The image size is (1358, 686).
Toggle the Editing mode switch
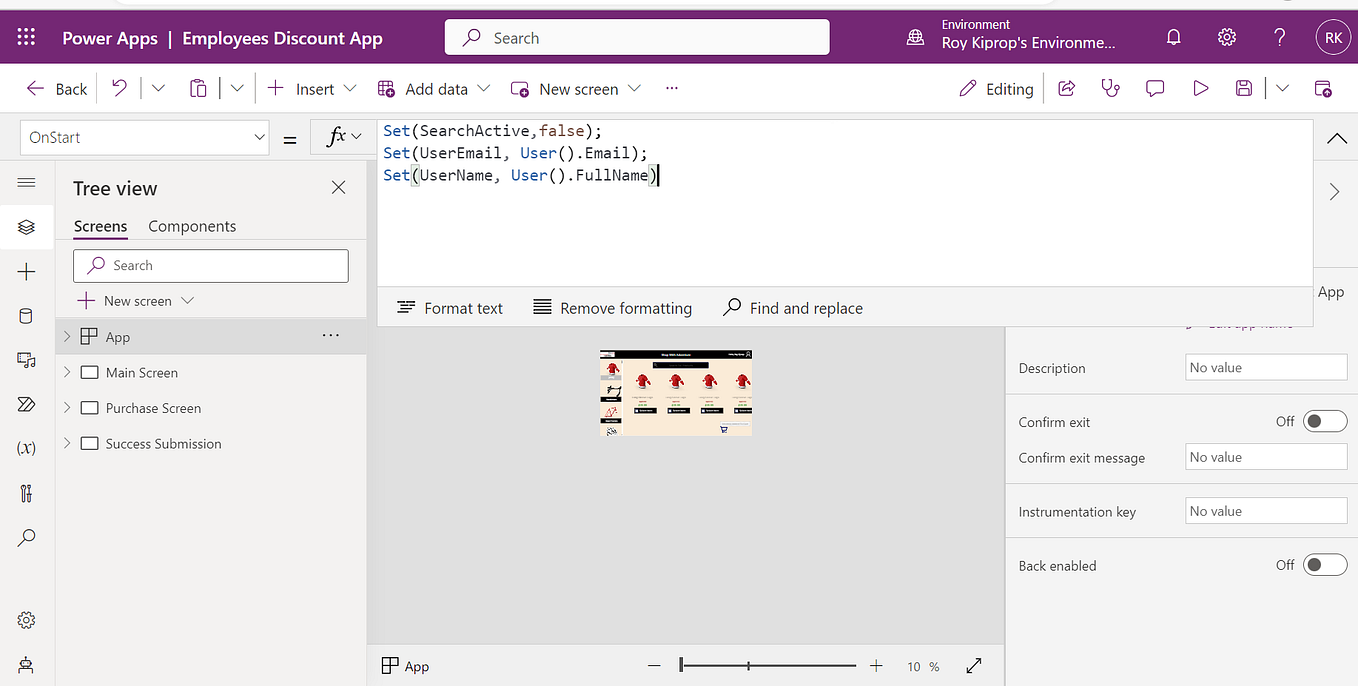(x=996, y=88)
